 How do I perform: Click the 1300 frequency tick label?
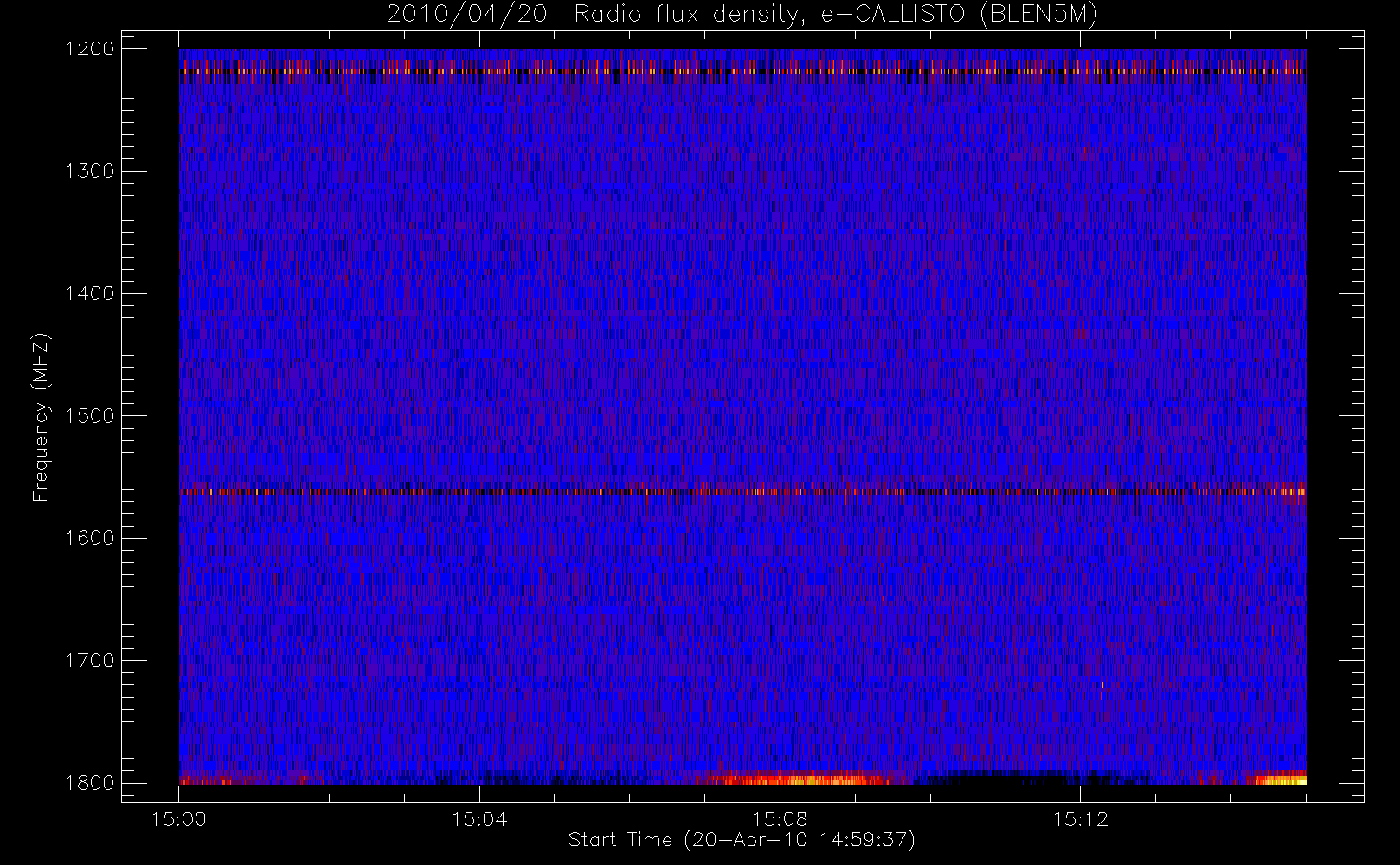click(x=90, y=171)
